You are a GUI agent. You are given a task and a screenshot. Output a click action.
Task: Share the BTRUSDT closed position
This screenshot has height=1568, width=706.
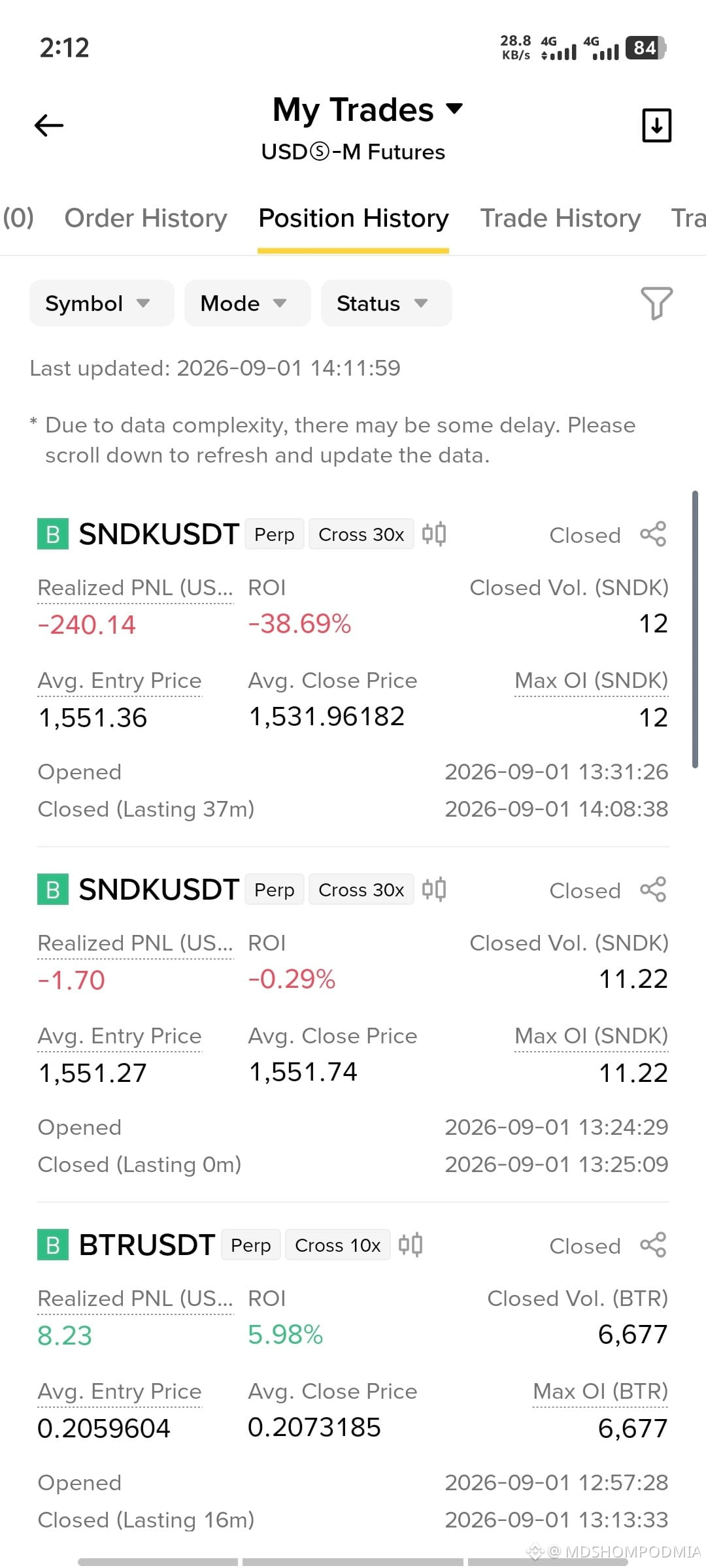[x=653, y=1245]
